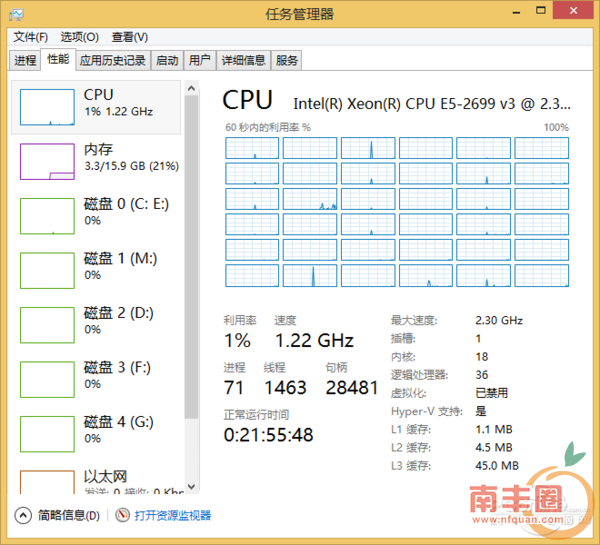Image resolution: width=600 pixels, height=545 pixels.
Task: Switch to the 服务 tab
Action: pyautogui.click(x=287, y=60)
